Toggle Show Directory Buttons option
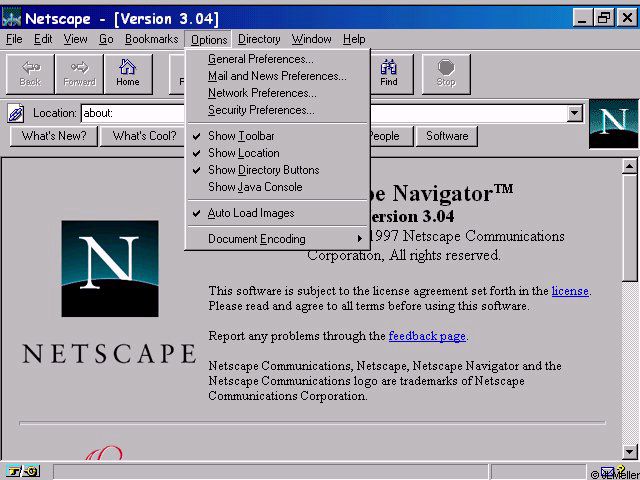The width and height of the screenshot is (640, 480). 278,170
